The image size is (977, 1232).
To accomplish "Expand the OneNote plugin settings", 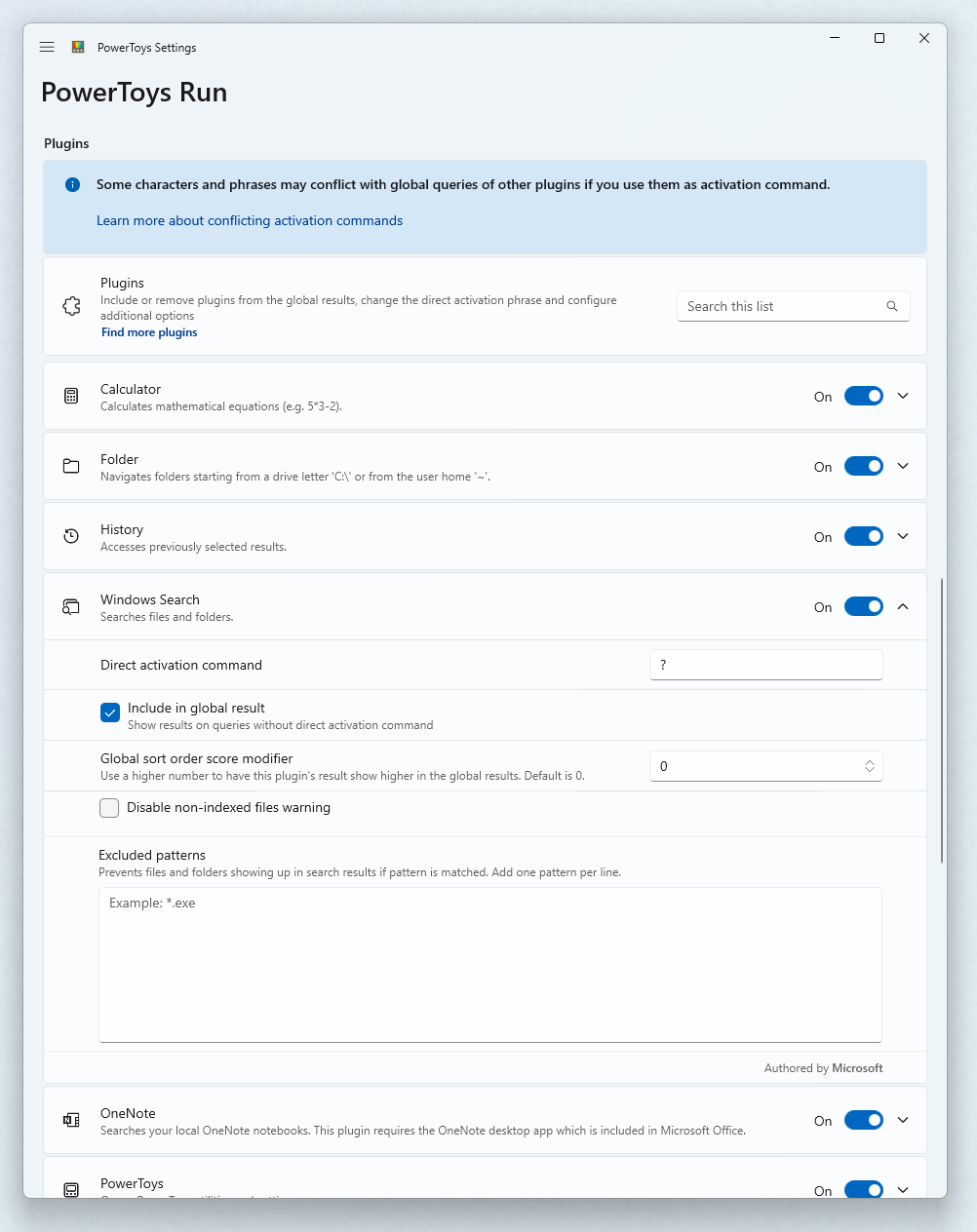I will click(902, 1120).
